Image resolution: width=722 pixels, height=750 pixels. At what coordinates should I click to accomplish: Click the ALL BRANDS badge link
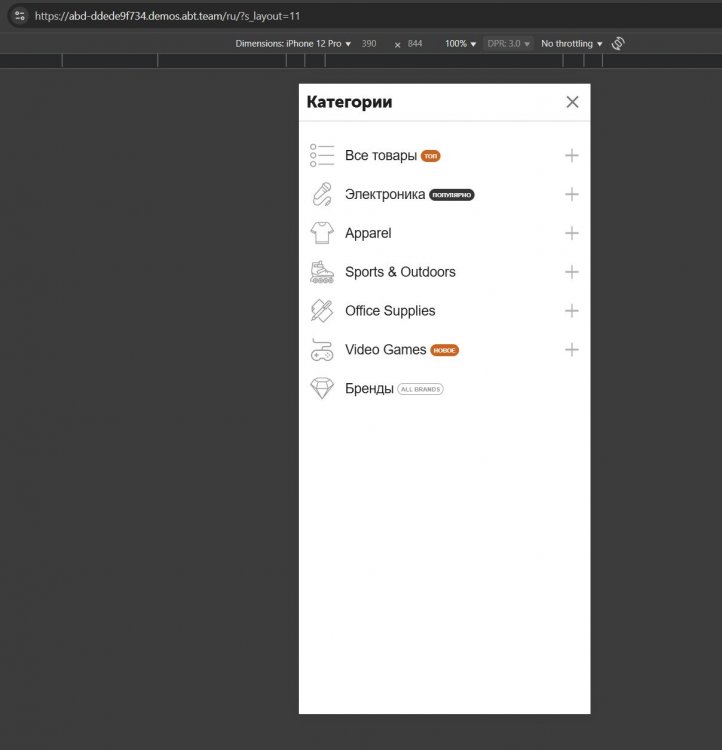tap(420, 389)
